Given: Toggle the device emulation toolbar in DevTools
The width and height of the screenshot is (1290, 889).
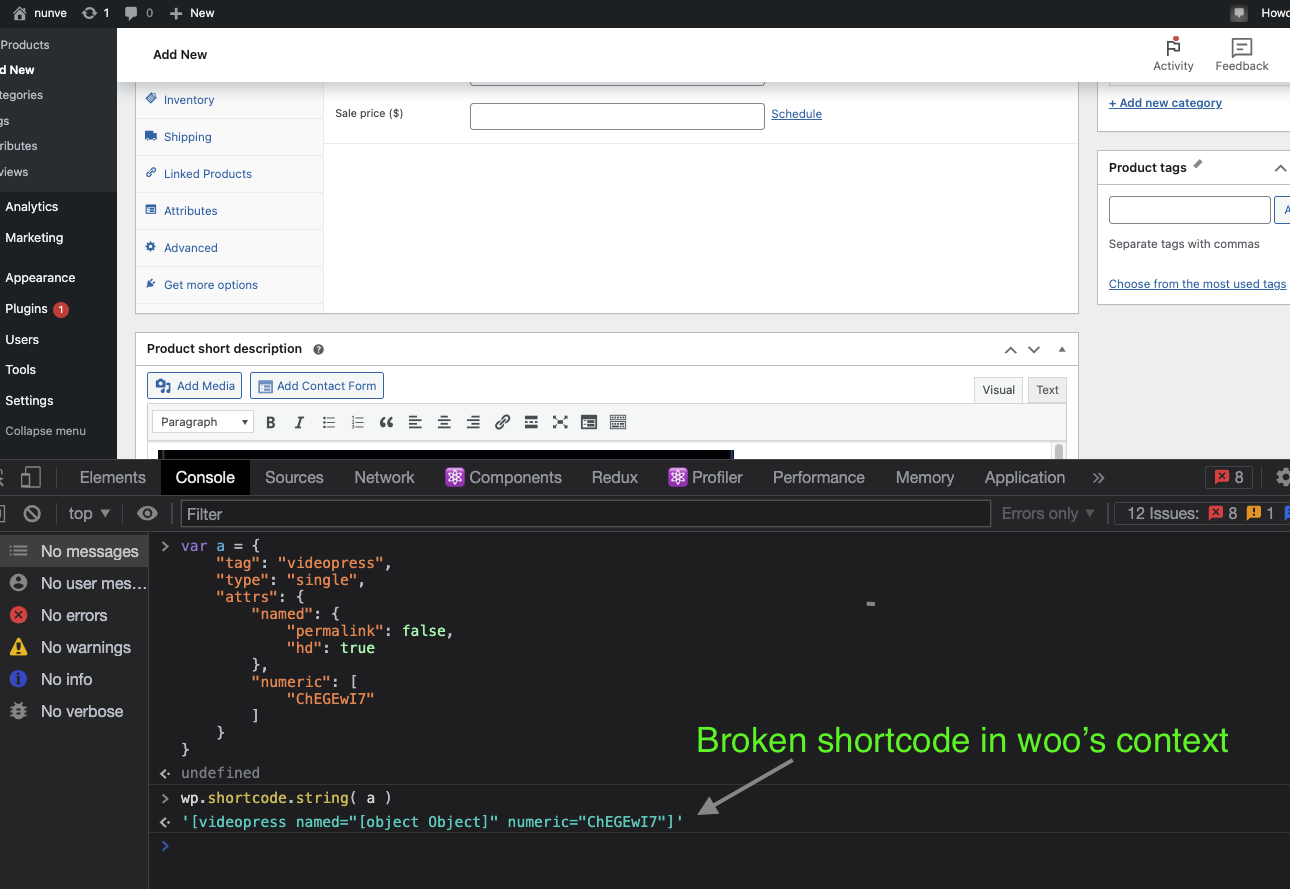Looking at the screenshot, I should pos(31,477).
